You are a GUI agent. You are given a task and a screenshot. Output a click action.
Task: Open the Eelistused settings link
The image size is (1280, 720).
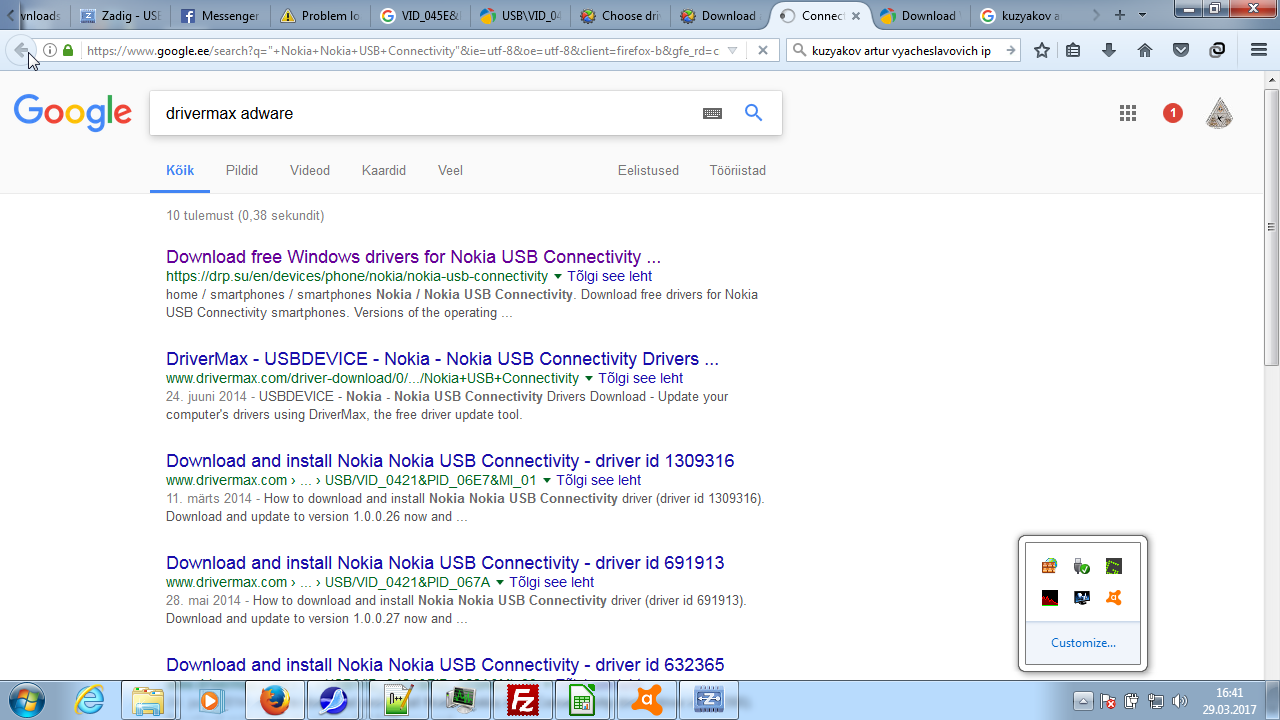[x=648, y=171]
